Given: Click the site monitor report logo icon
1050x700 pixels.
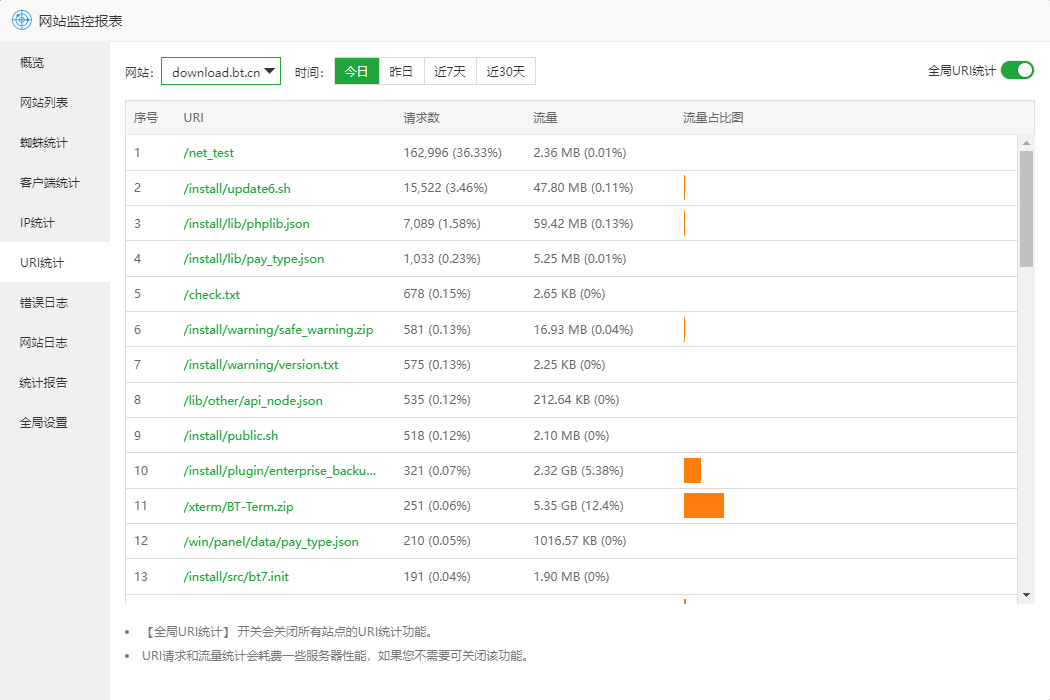Looking at the screenshot, I should (21, 20).
